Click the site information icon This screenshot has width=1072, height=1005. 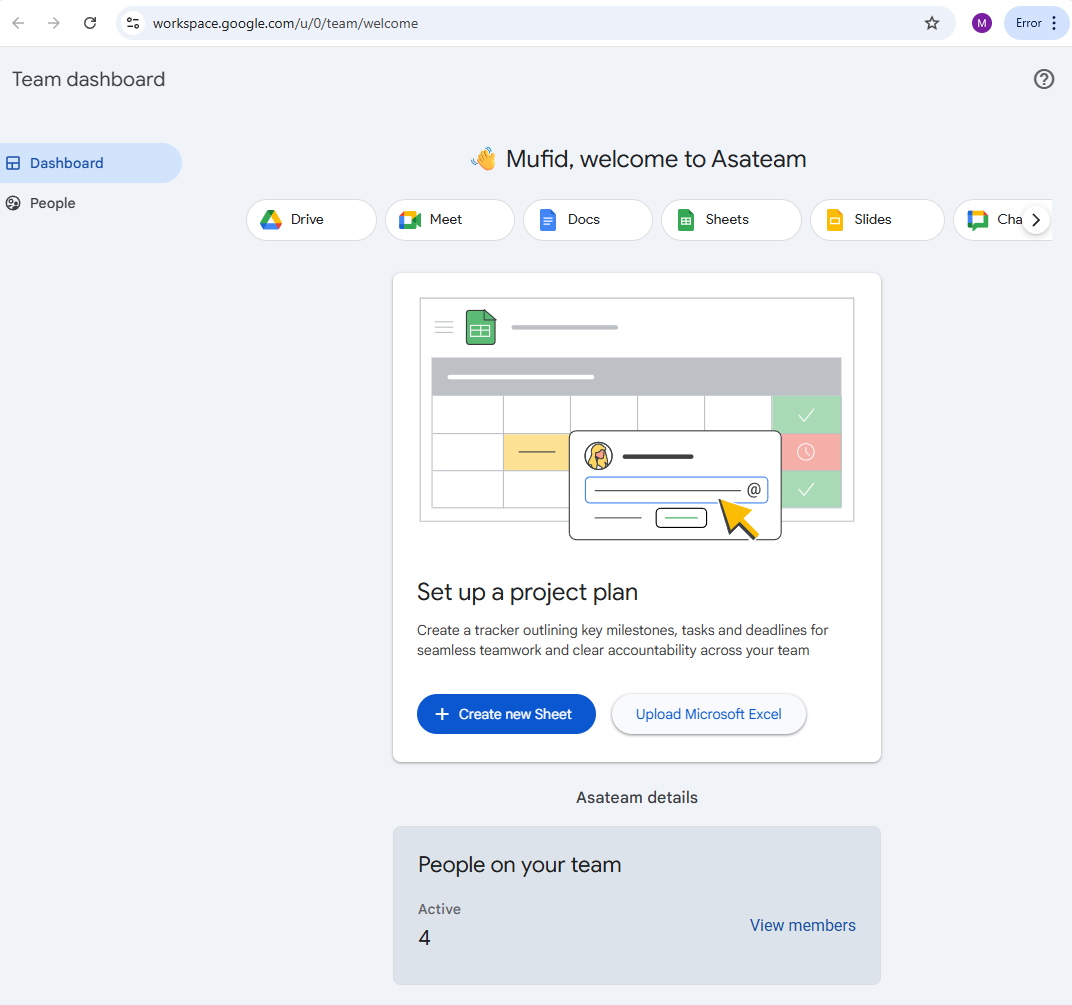133,23
